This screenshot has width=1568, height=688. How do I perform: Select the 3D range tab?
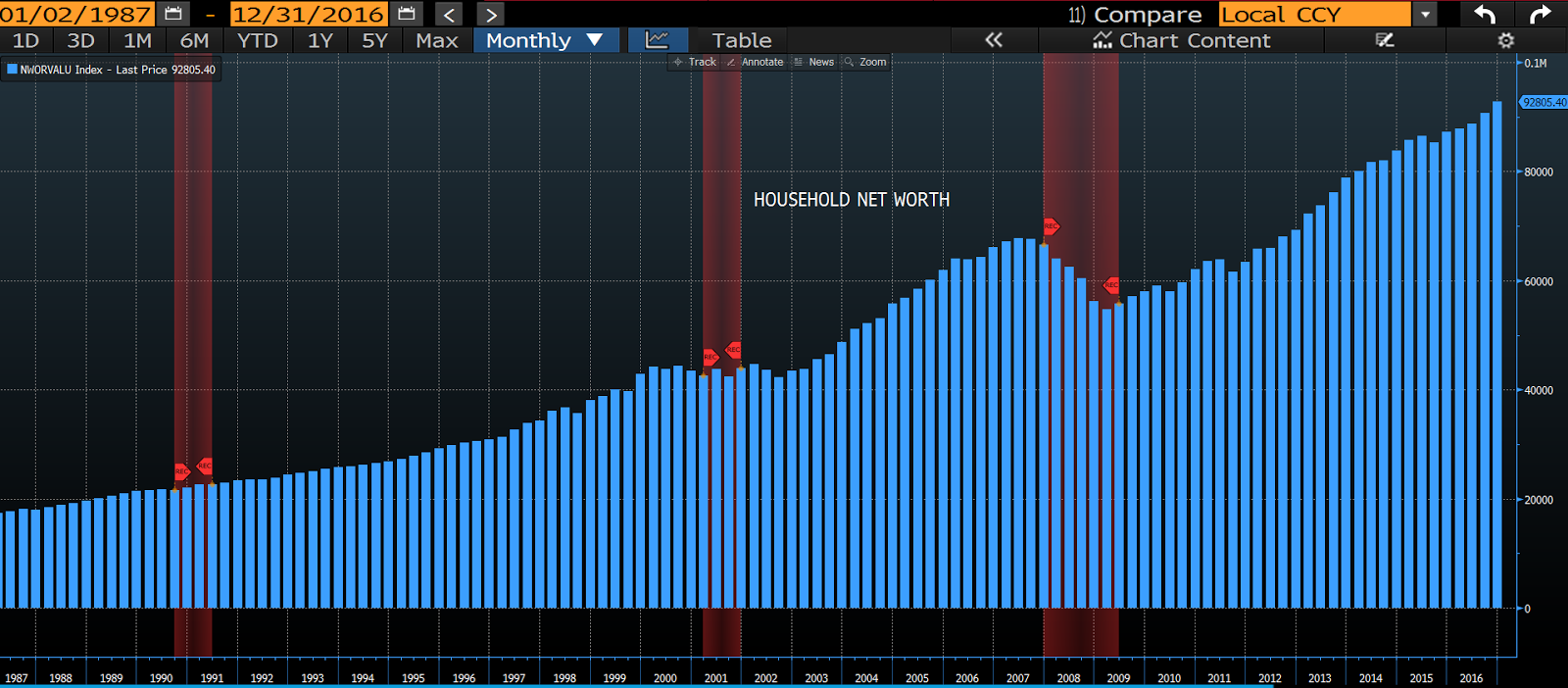pos(80,40)
